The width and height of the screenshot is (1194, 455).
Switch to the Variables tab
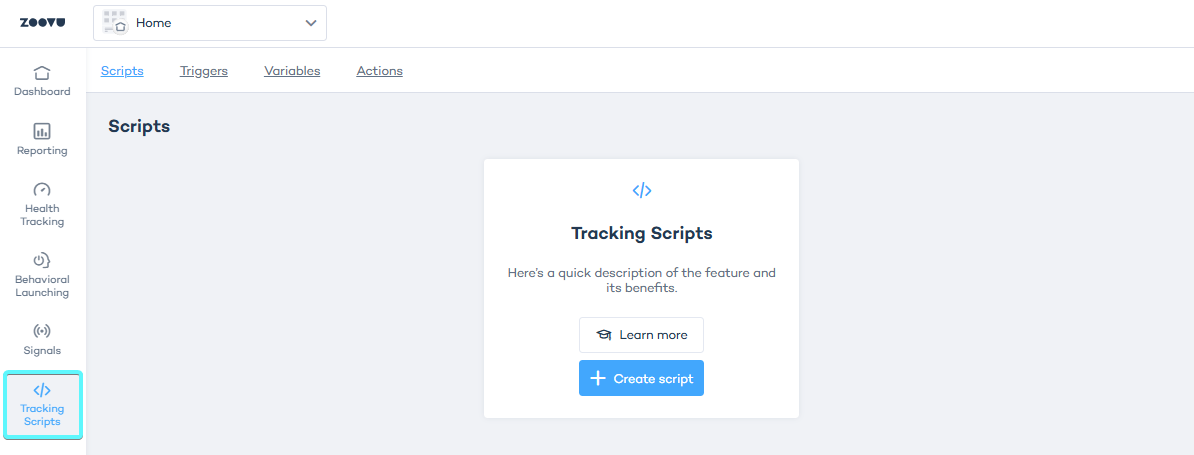tap(292, 71)
